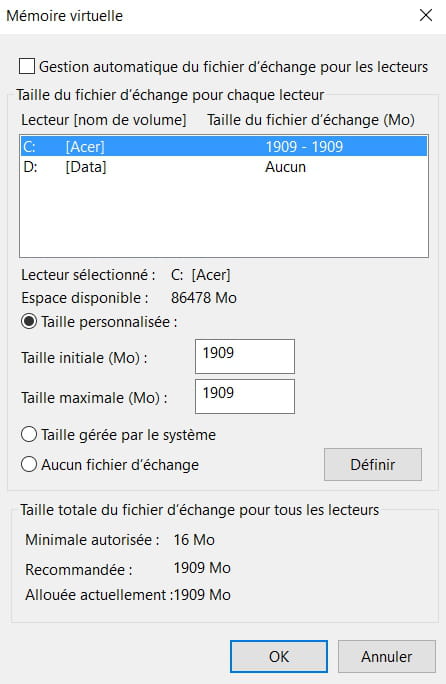The width and height of the screenshot is (446, 684).
Task: Choose the Taille personnalisée radio button
Action: tap(29, 322)
